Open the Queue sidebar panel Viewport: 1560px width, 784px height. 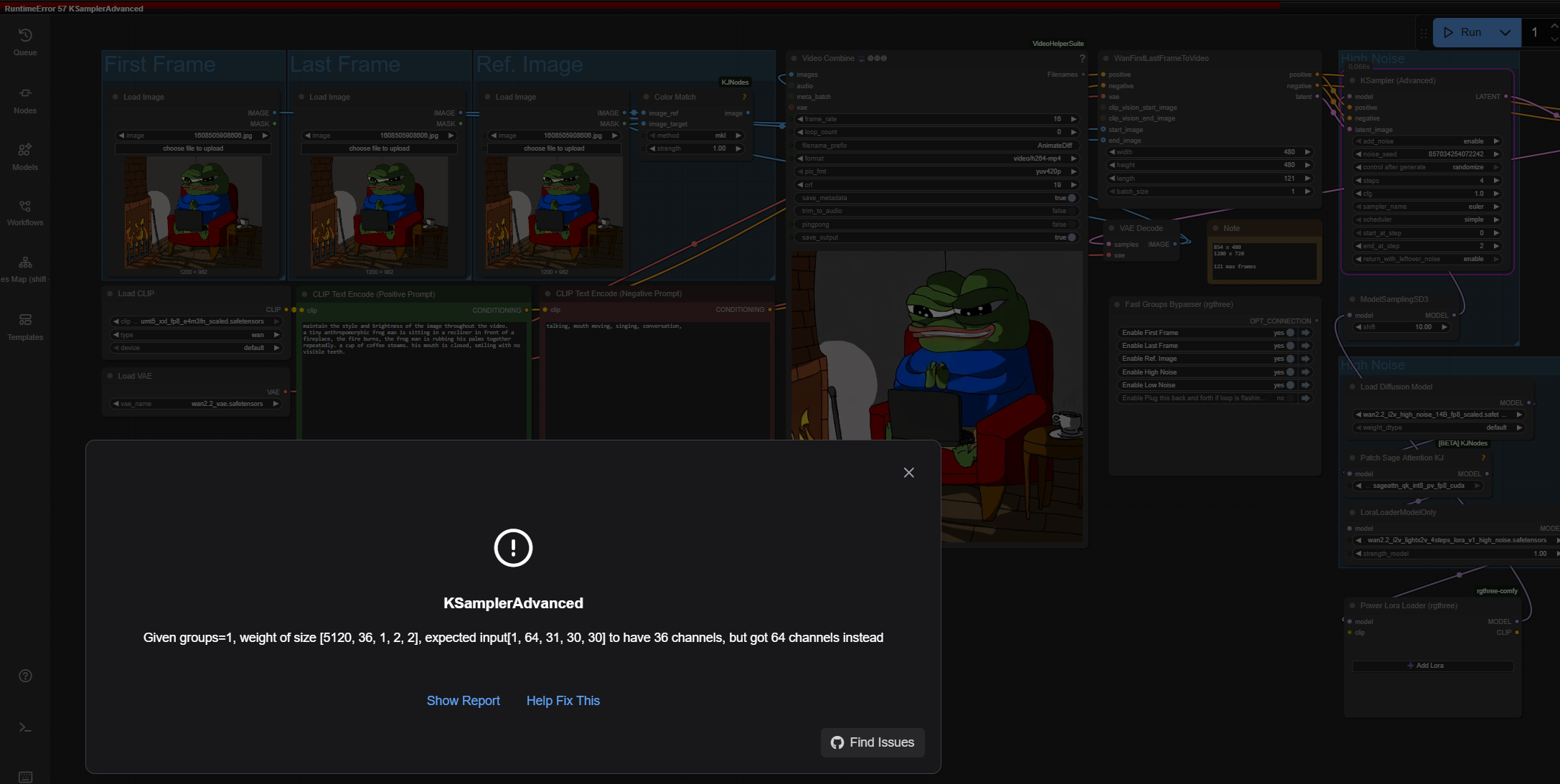[x=25, y=42]
